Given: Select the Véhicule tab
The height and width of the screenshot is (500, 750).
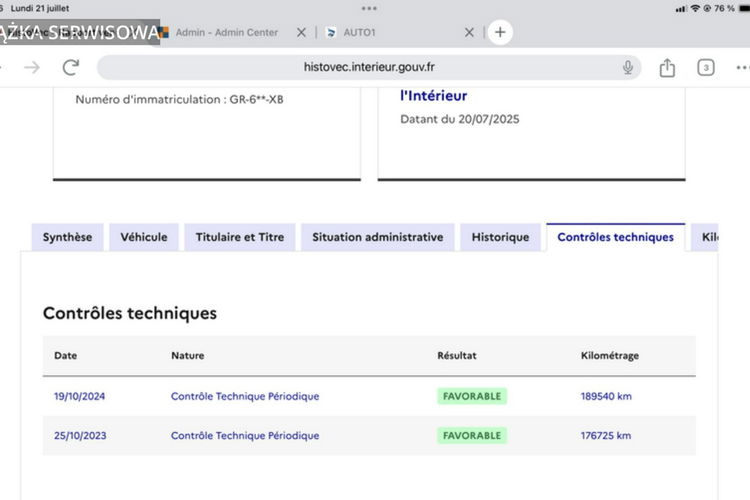Looking at the screenshot, I should tap(144, 237).
